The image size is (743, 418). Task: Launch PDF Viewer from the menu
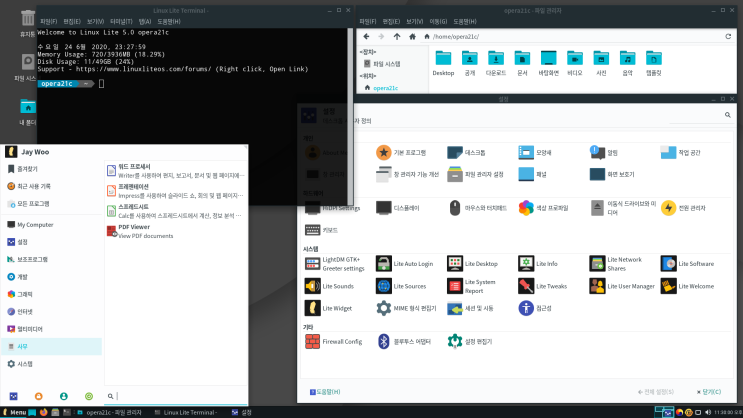tap(175, 231)
